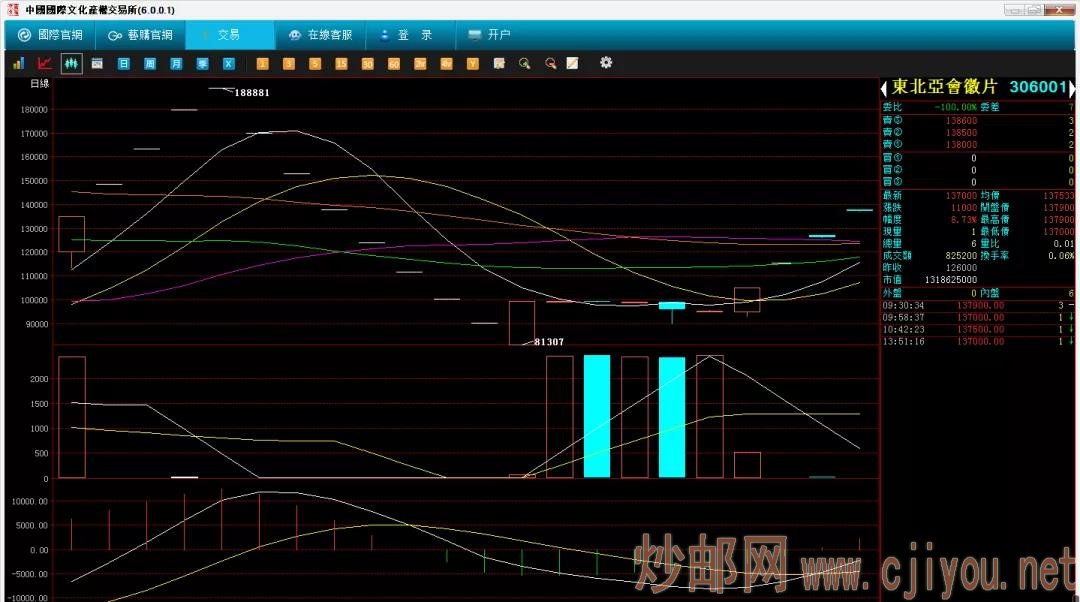The image size is (1080, 602).
Task: Zoom out with the red magnifier
Action: (x=550, y=63)
